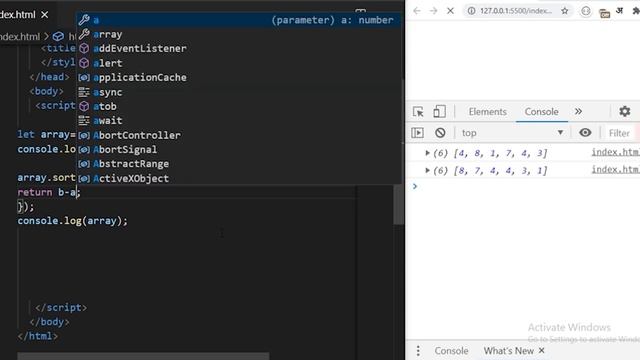Click the keyword icon beside await
Image resolution: width=640 pixels, height=360 pixels.
point(84,120)
